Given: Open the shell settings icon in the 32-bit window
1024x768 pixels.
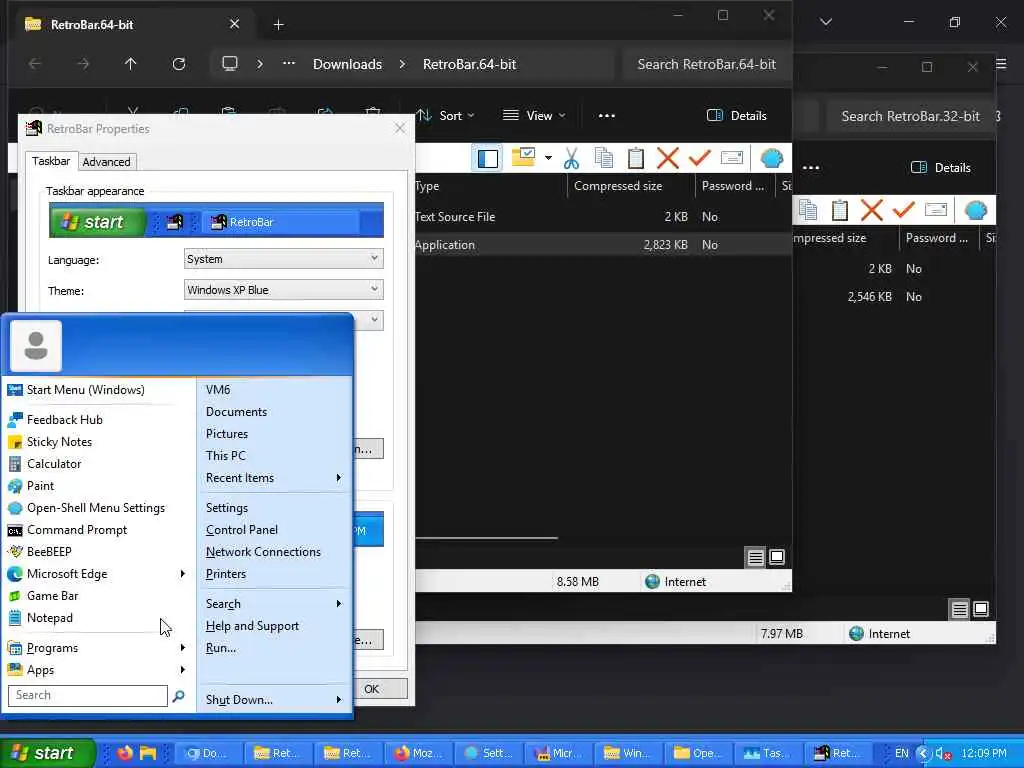Looking at the screenshot, I should point(976,210).
